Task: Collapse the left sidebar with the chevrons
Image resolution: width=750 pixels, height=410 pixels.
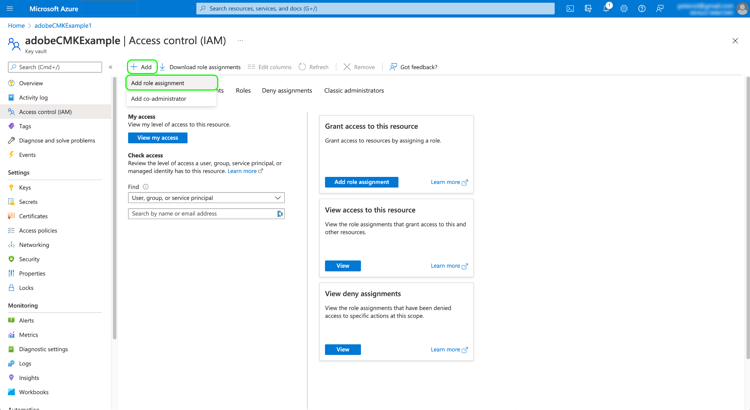Action: point(110,67)
